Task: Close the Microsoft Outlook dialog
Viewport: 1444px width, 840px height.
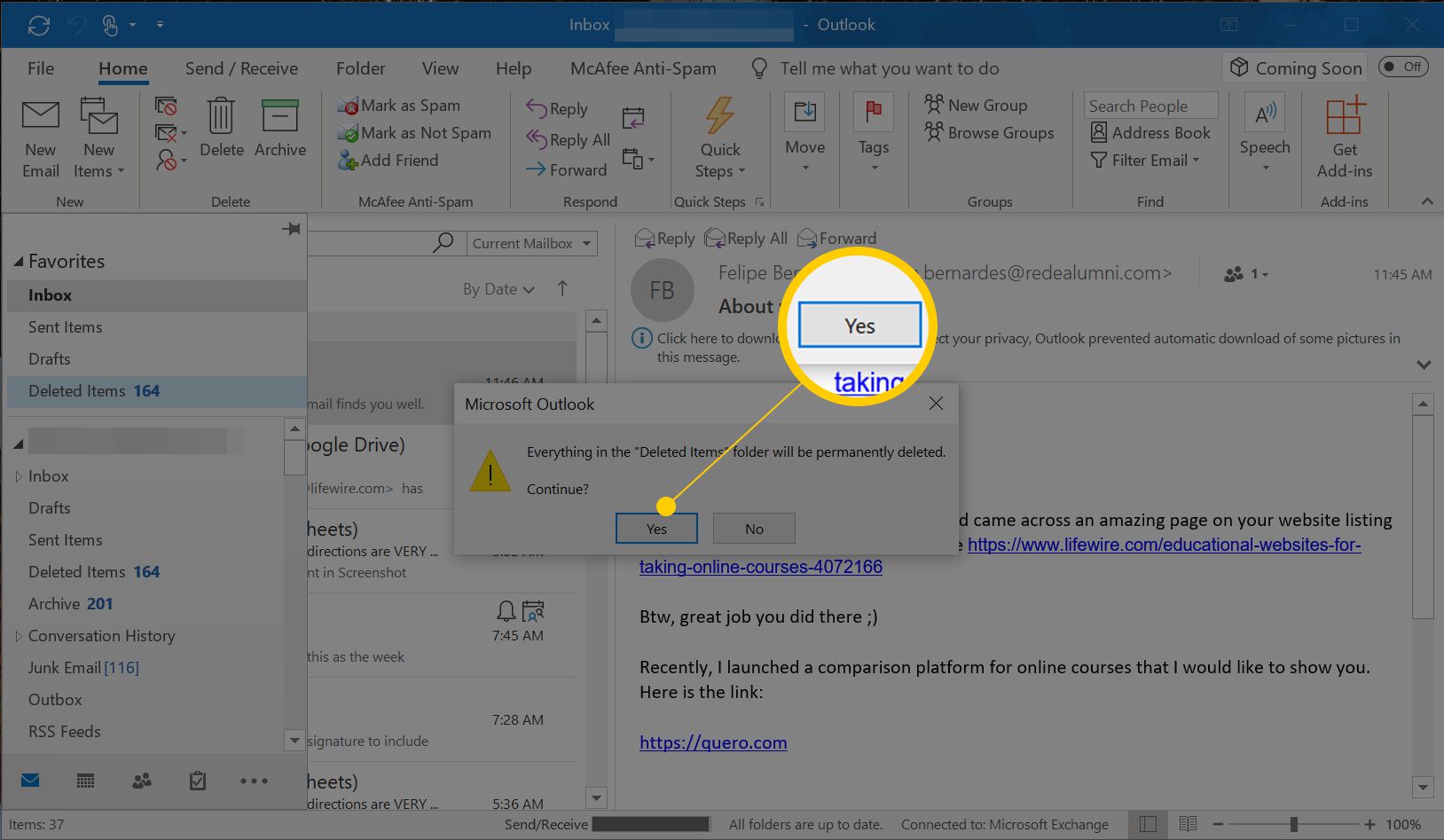Action: coord(936,404)
